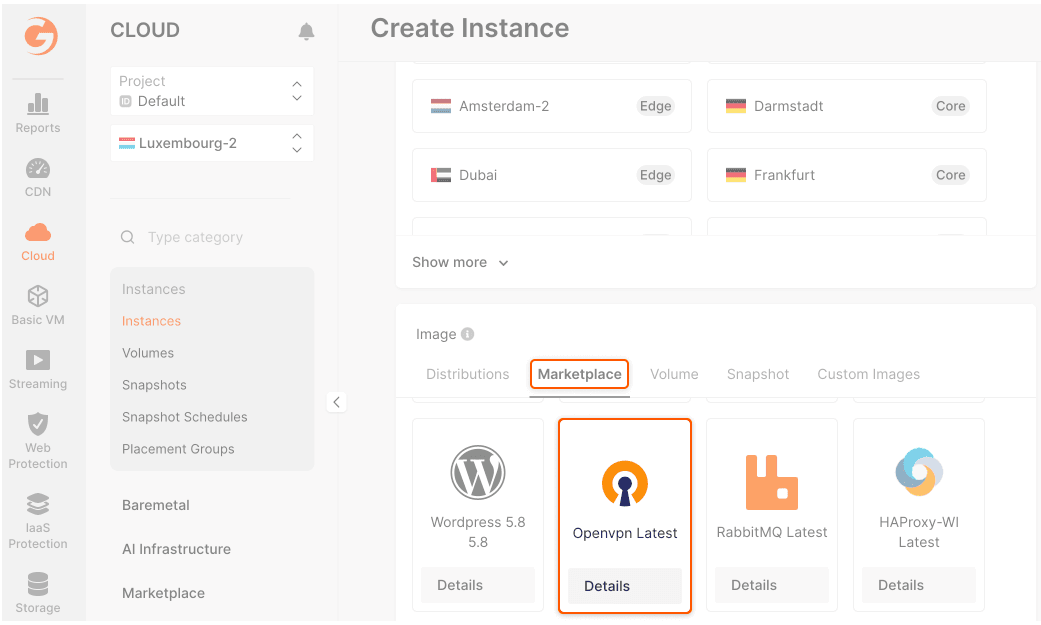1041x625 pixels.
Task: Click the Type category search field
Action: (210, 237)
